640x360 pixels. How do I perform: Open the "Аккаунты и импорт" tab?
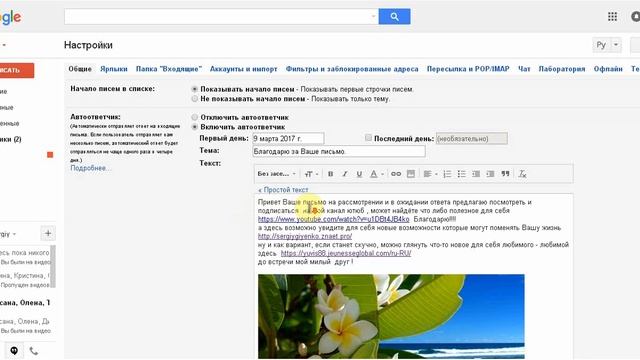(x=244, y=69)
